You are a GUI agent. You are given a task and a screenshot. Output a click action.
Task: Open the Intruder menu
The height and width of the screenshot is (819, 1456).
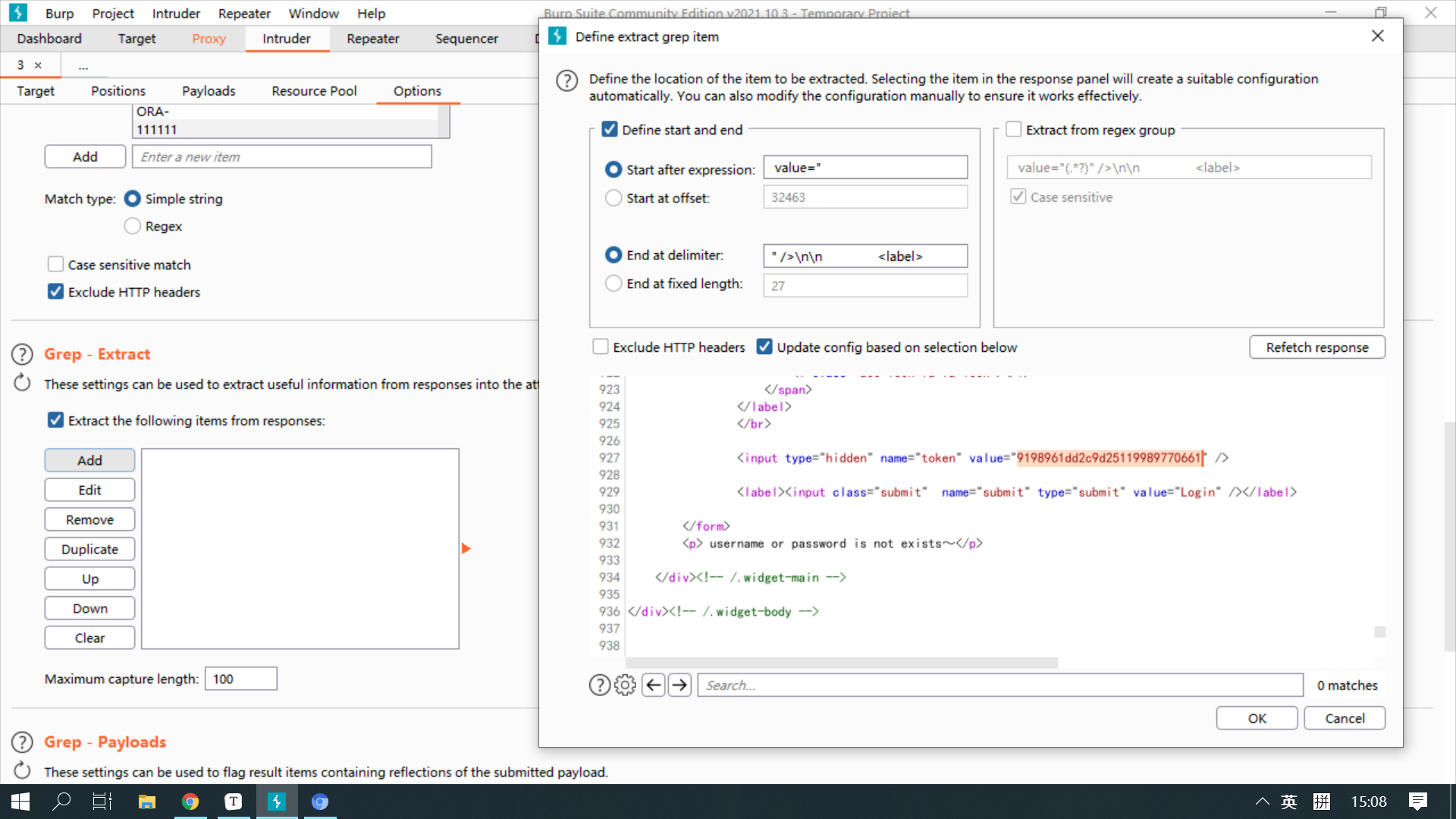pyautogui.click(x=175, y=13)
